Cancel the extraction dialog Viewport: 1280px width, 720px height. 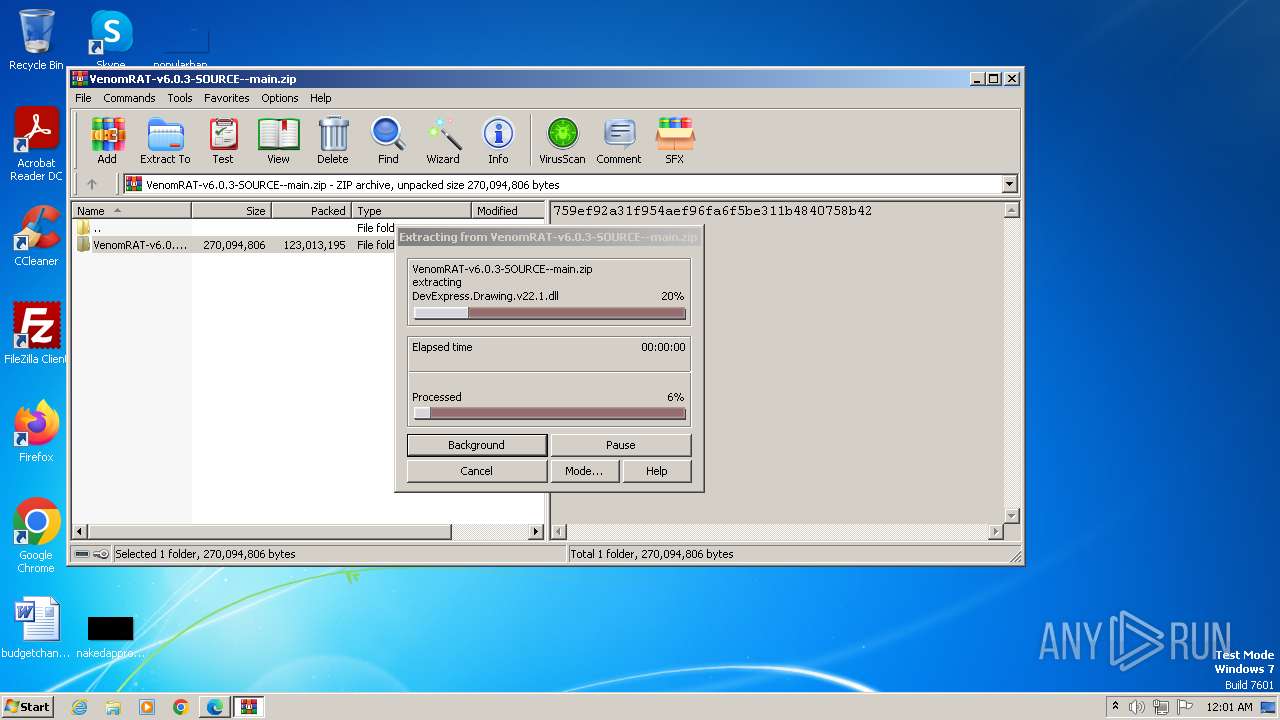click(477, 471)
